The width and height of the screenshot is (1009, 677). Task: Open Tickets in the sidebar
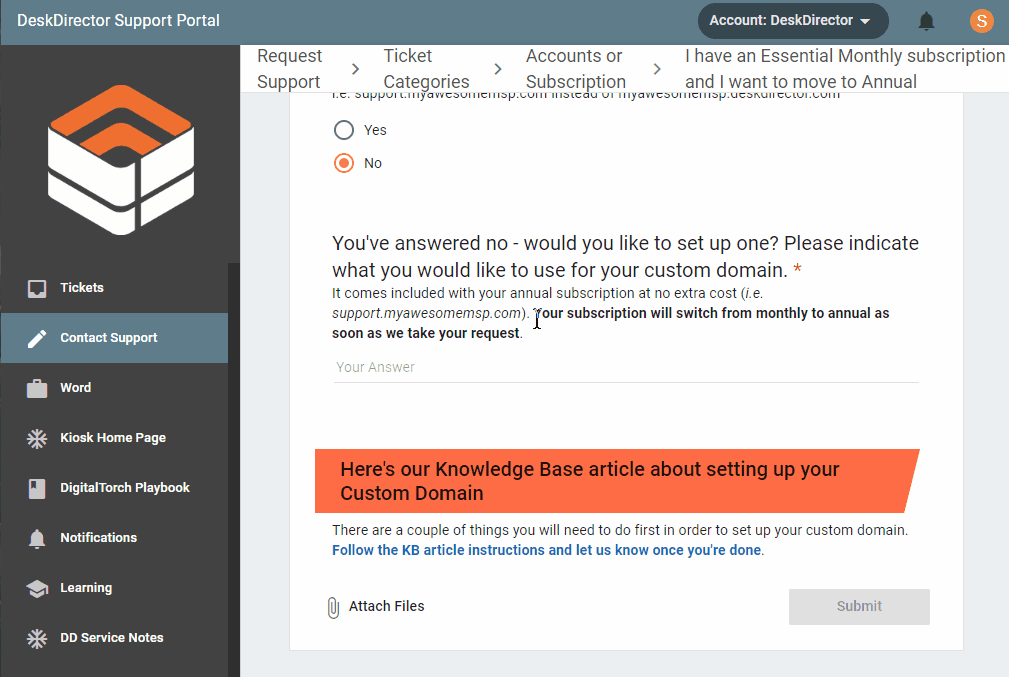[115, 288]
